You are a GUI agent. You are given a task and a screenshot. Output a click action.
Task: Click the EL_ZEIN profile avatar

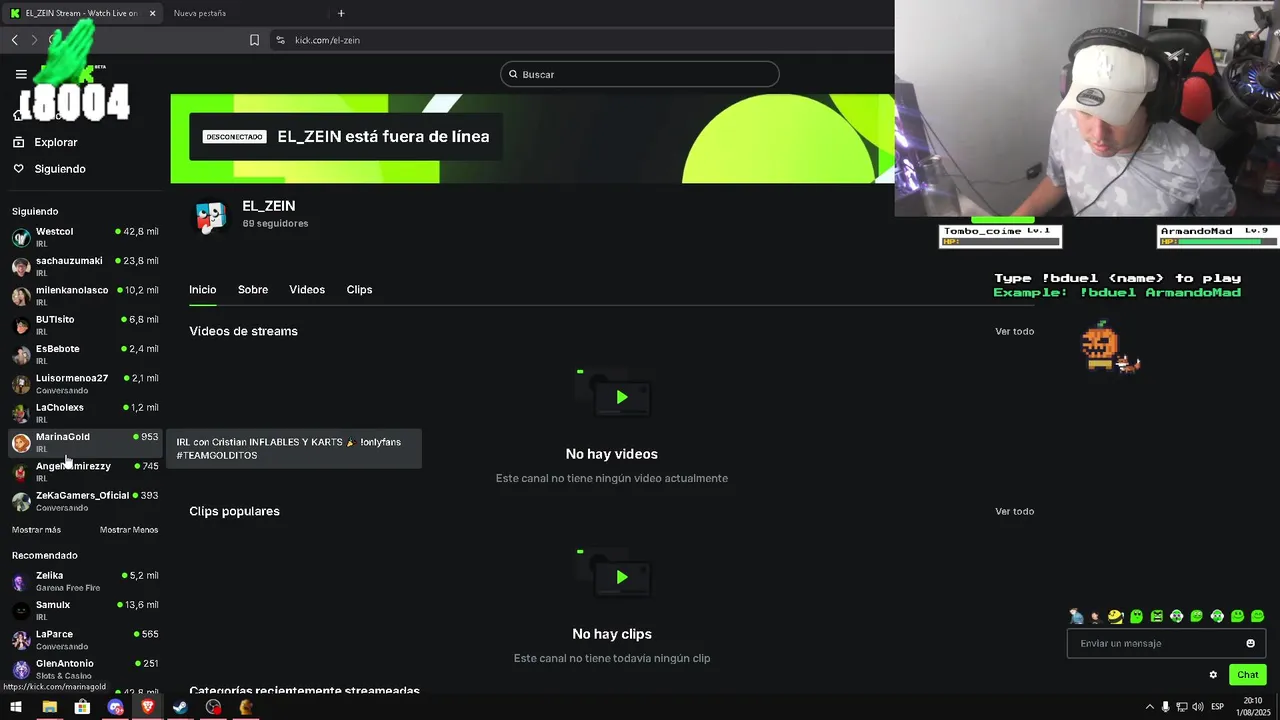coord(211,216)
